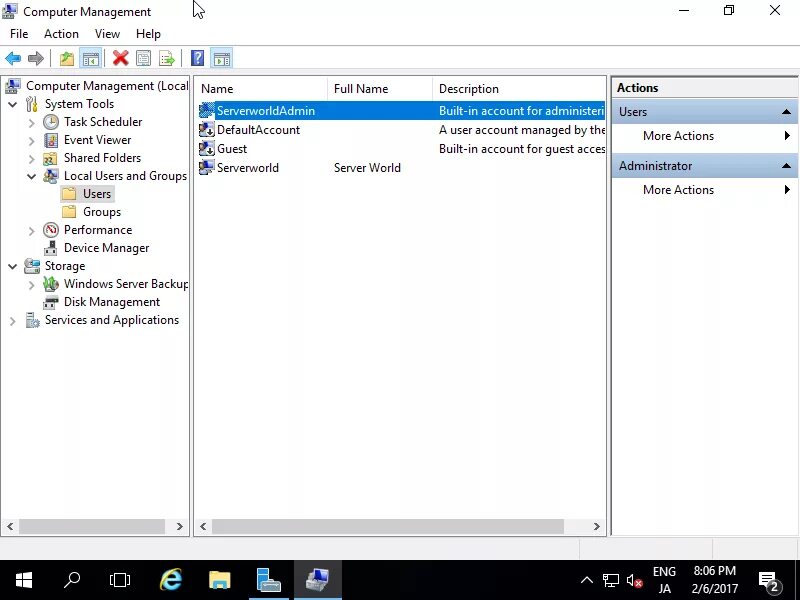This screenshot has width=800, height=600.
Task: Open File Explorer from taskbar
Action: [220, 580]
